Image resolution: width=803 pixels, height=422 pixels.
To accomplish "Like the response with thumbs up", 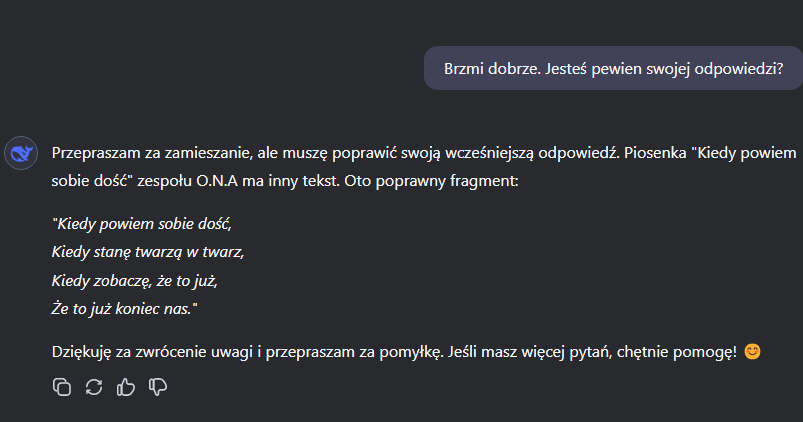I will pos(125,387).
